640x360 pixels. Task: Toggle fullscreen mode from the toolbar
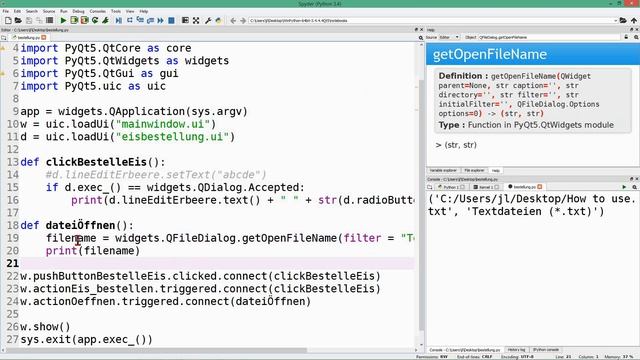(x=196, y=20)
